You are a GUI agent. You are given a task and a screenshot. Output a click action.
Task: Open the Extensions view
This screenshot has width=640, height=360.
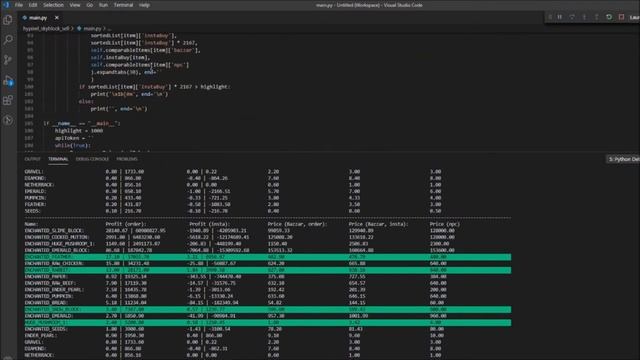(8, 100)
